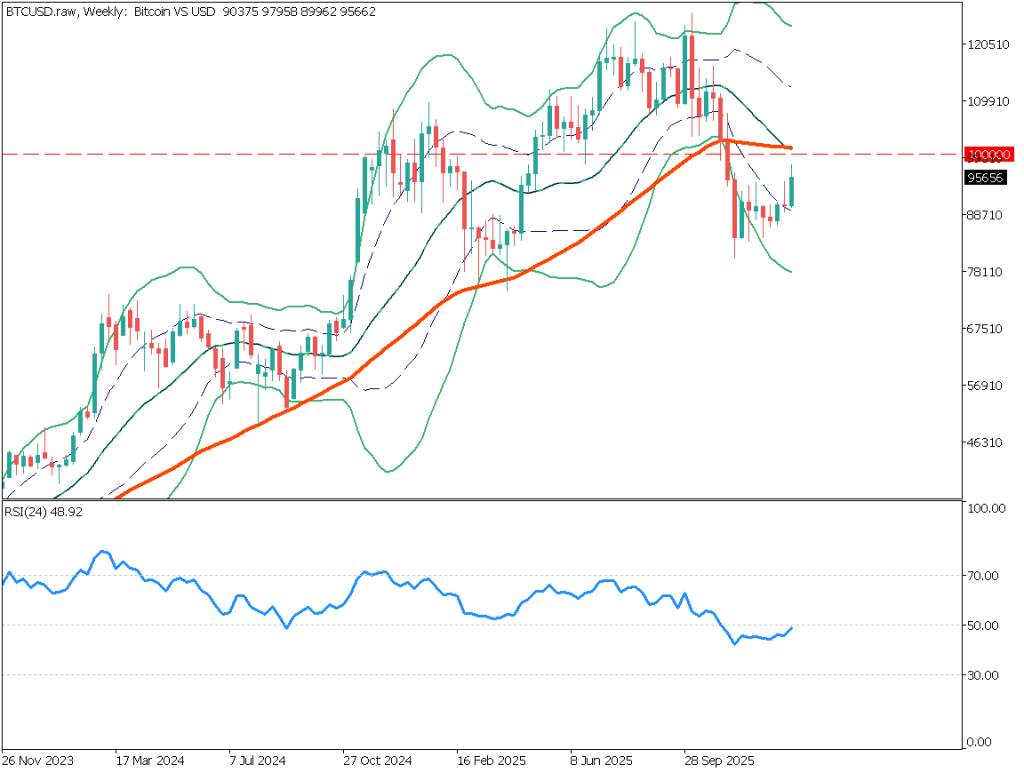Click the 120510 price axis label
This screenshot has height=773, width=1024.
[x=986, y=45]
